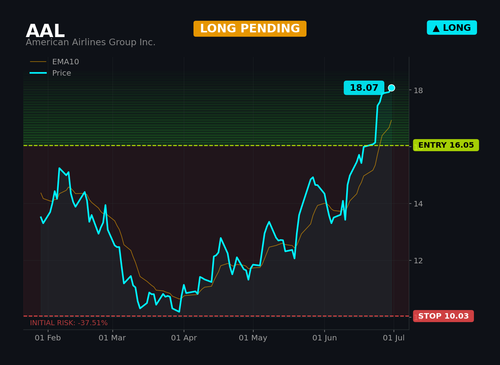Click the cyan Price legend line swatch
500x365 pixels.
tap(38, 73)
